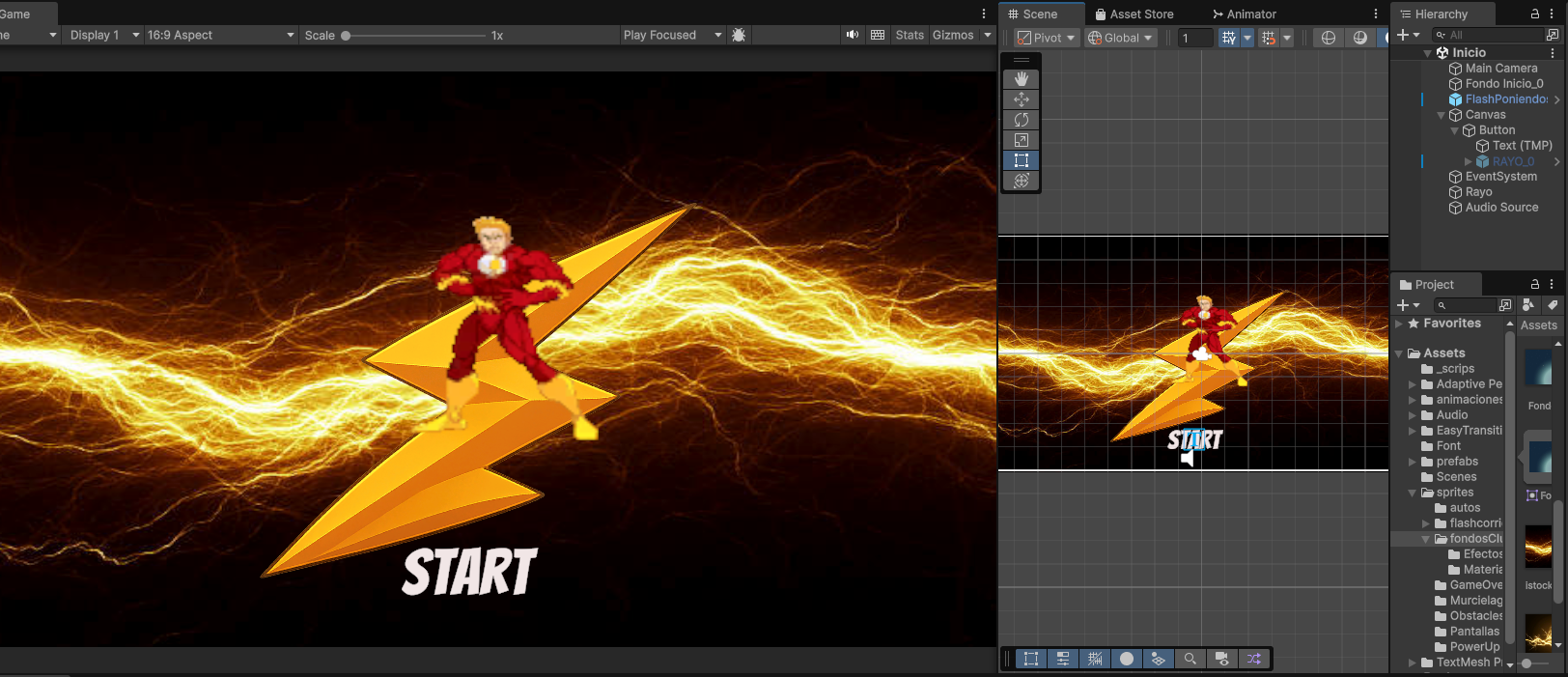Open Inicio scene options menu

pyautogui.click(x=1553, y=53)
